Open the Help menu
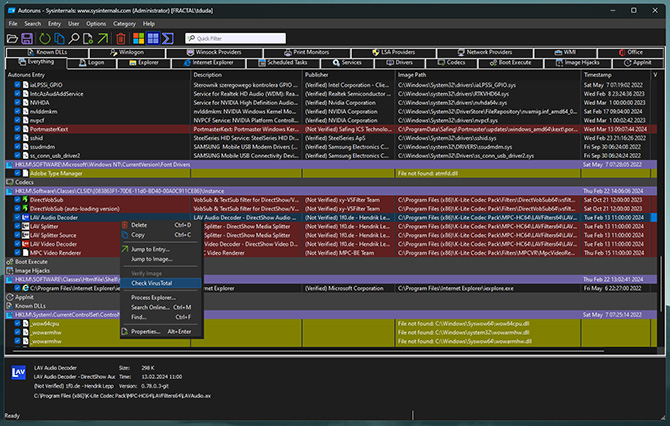Image resolution: width=670 pixels, height=426 pixels. [x=149, y=24]
